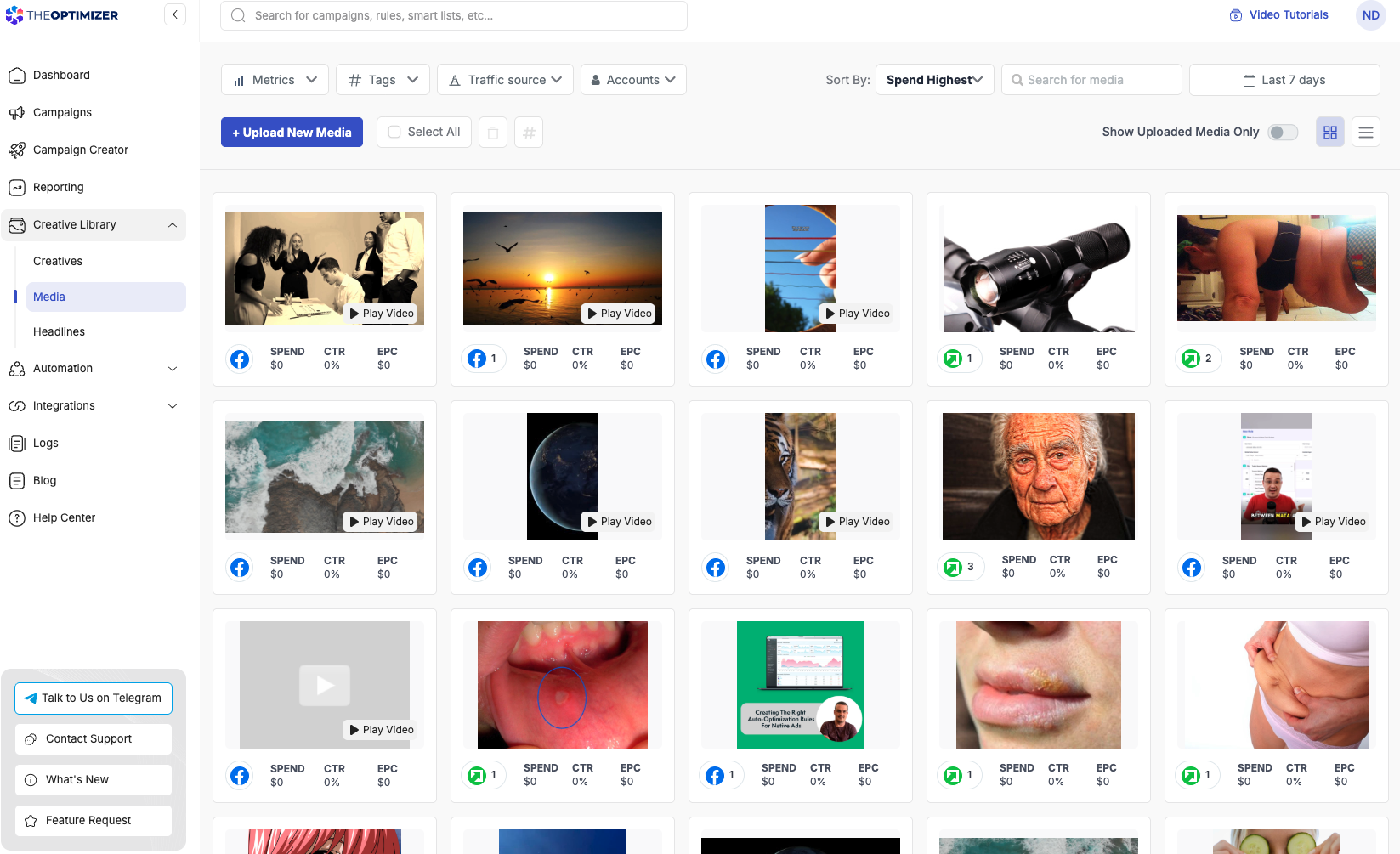Click the Upload New Media button
Viewport: 1400px width, 854px height.
(x=292, y=133)
